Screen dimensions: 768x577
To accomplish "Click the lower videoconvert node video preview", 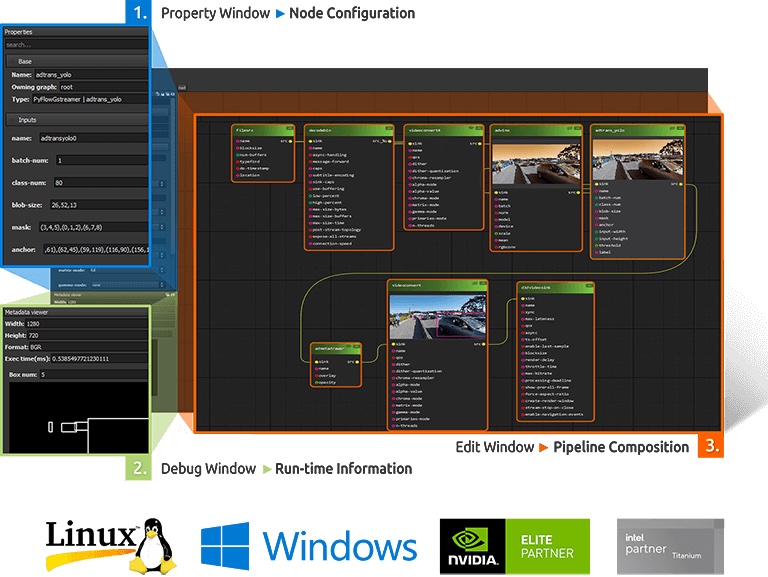I will click(437, 316).
